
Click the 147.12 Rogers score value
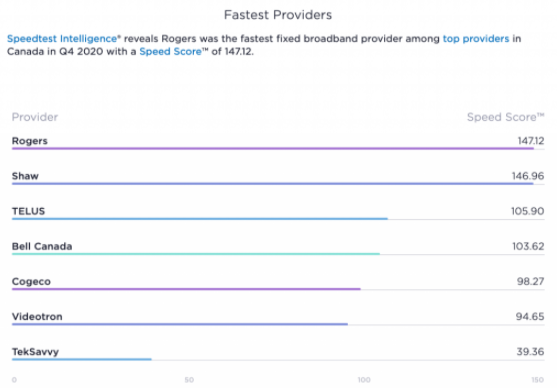[531, 141]
